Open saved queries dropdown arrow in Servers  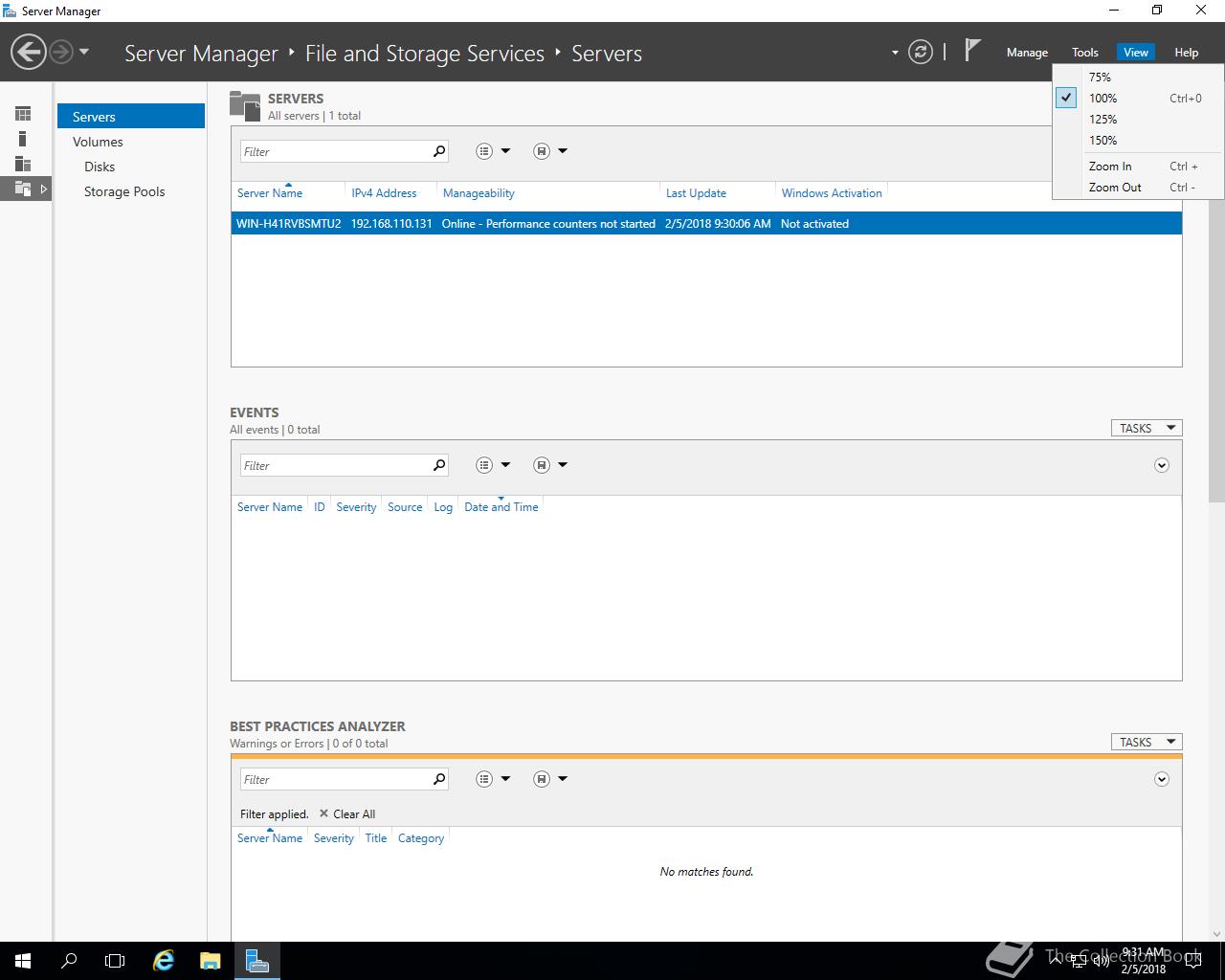tap(563, 151)
